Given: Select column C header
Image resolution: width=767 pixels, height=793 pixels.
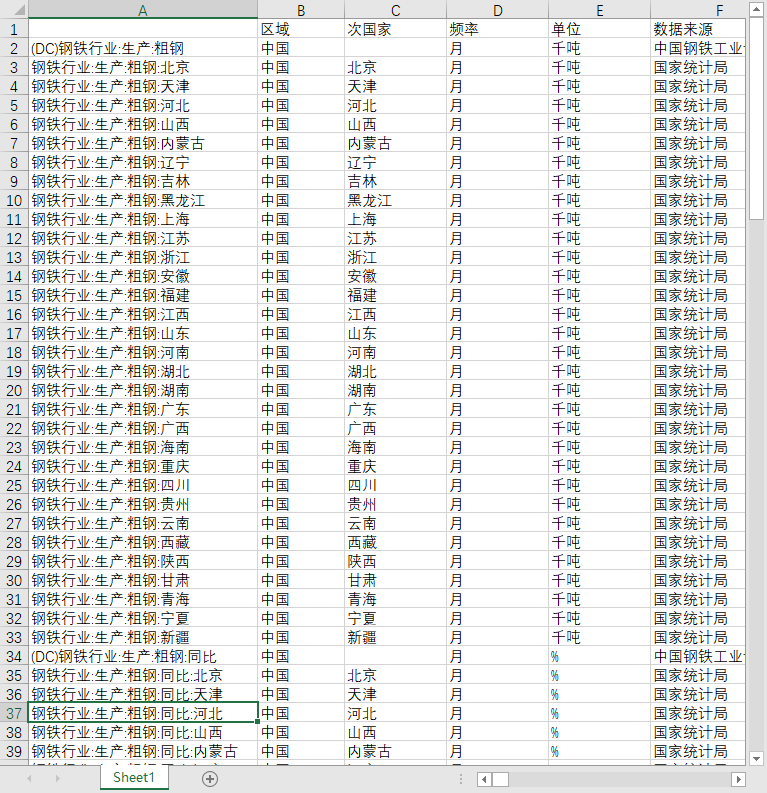Looking at the screenshot, I should [x=395, y=10].
